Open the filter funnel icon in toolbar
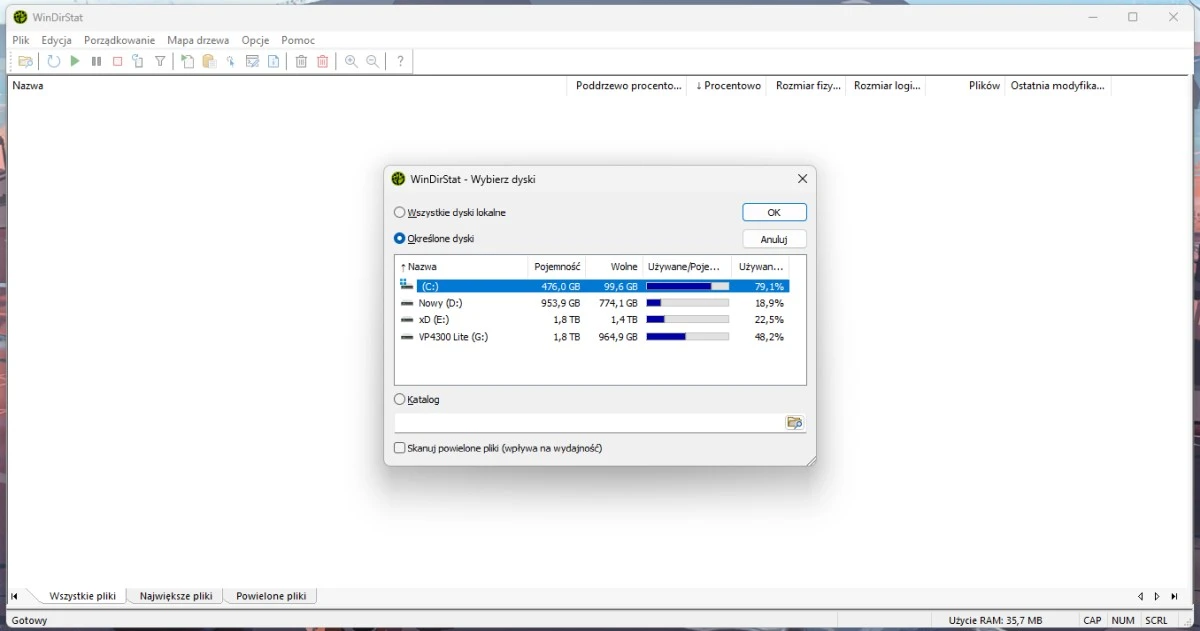 click(x=160, y=62)
